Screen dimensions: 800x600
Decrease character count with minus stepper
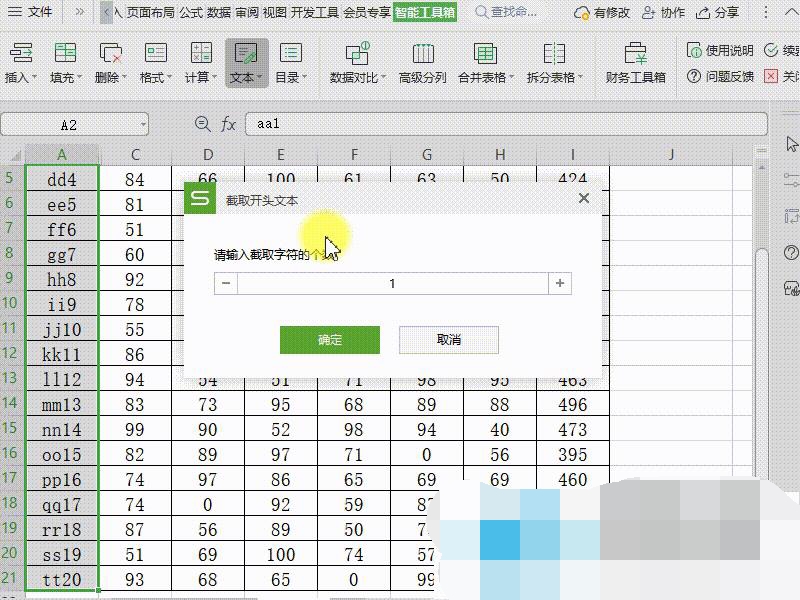pos(226,284)
